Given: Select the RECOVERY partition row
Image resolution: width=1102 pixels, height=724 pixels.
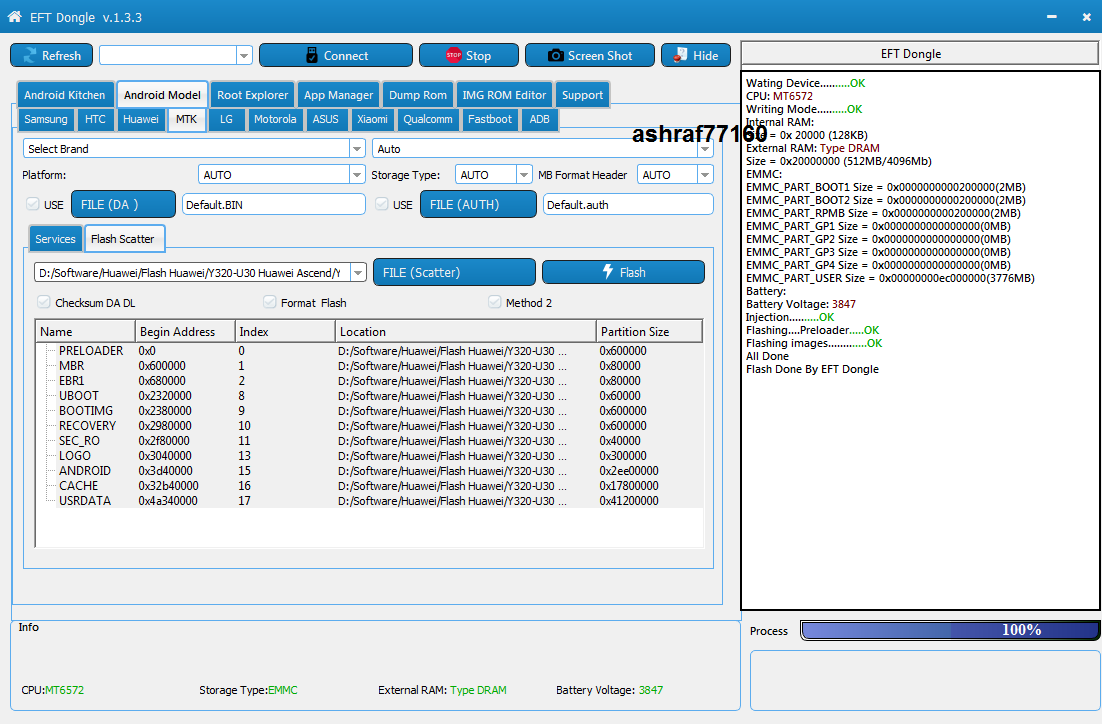Looking at the screenshot, I should click(369, 426).
